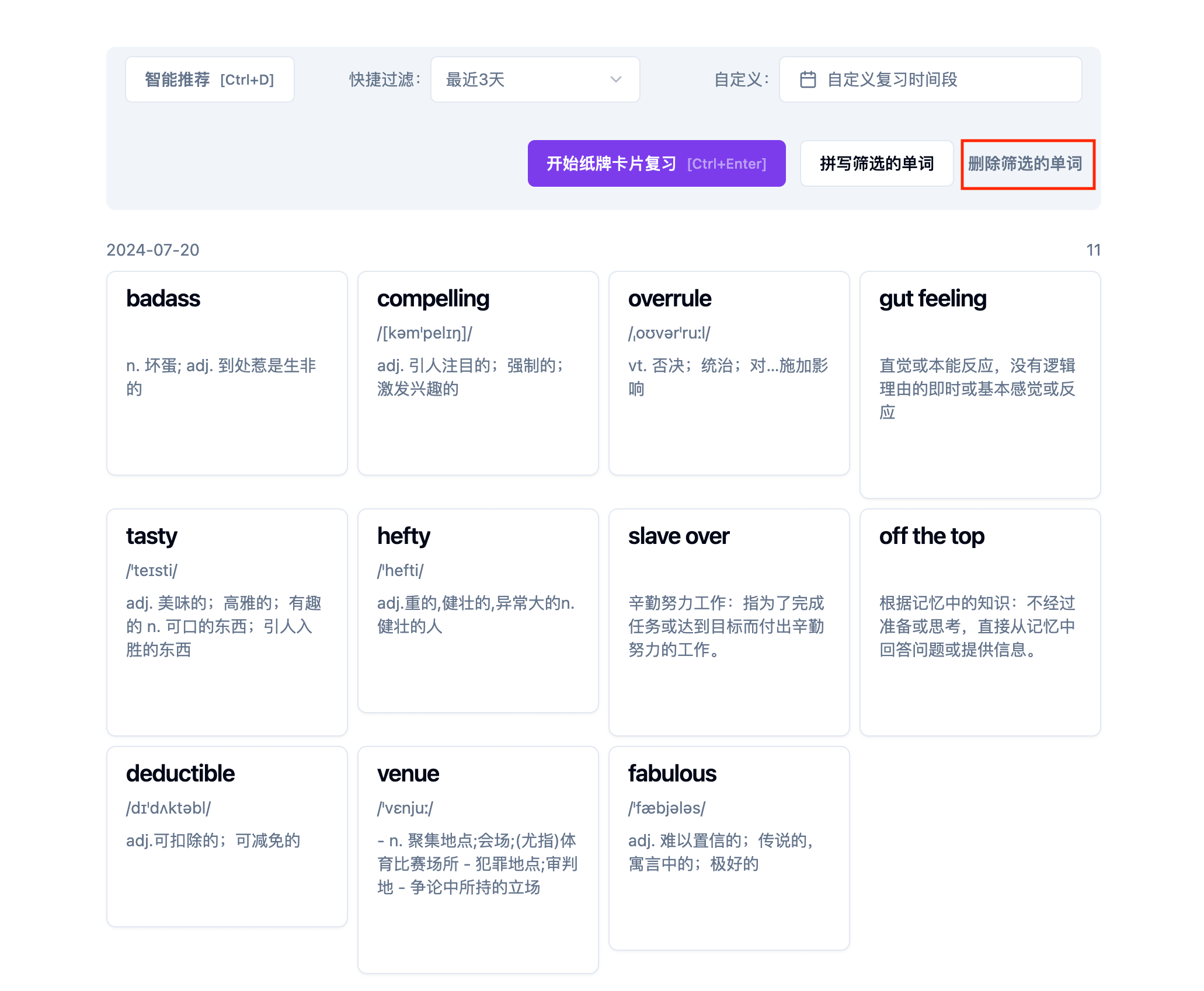Click definition adj.重的,健壮的,异常大的
This screenshot has width=1204, height=991.
pos(476,615)
